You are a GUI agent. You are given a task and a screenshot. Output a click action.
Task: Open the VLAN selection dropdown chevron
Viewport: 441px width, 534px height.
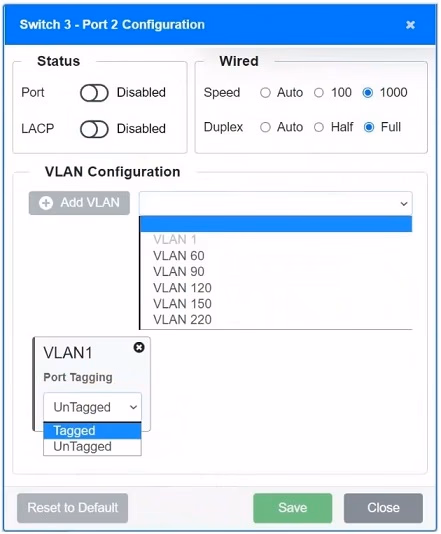pyautogui.click(x=404, y=204)
